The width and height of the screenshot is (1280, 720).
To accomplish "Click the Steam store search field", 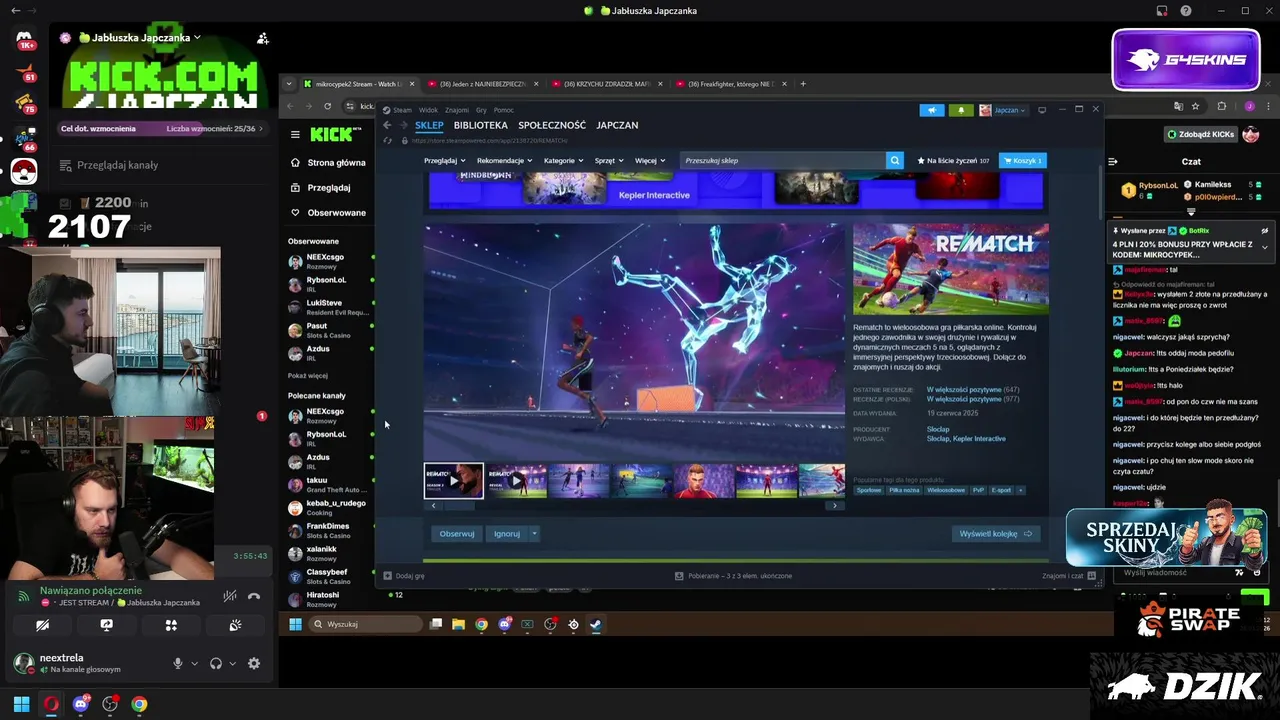I will [x=783, y=160].
